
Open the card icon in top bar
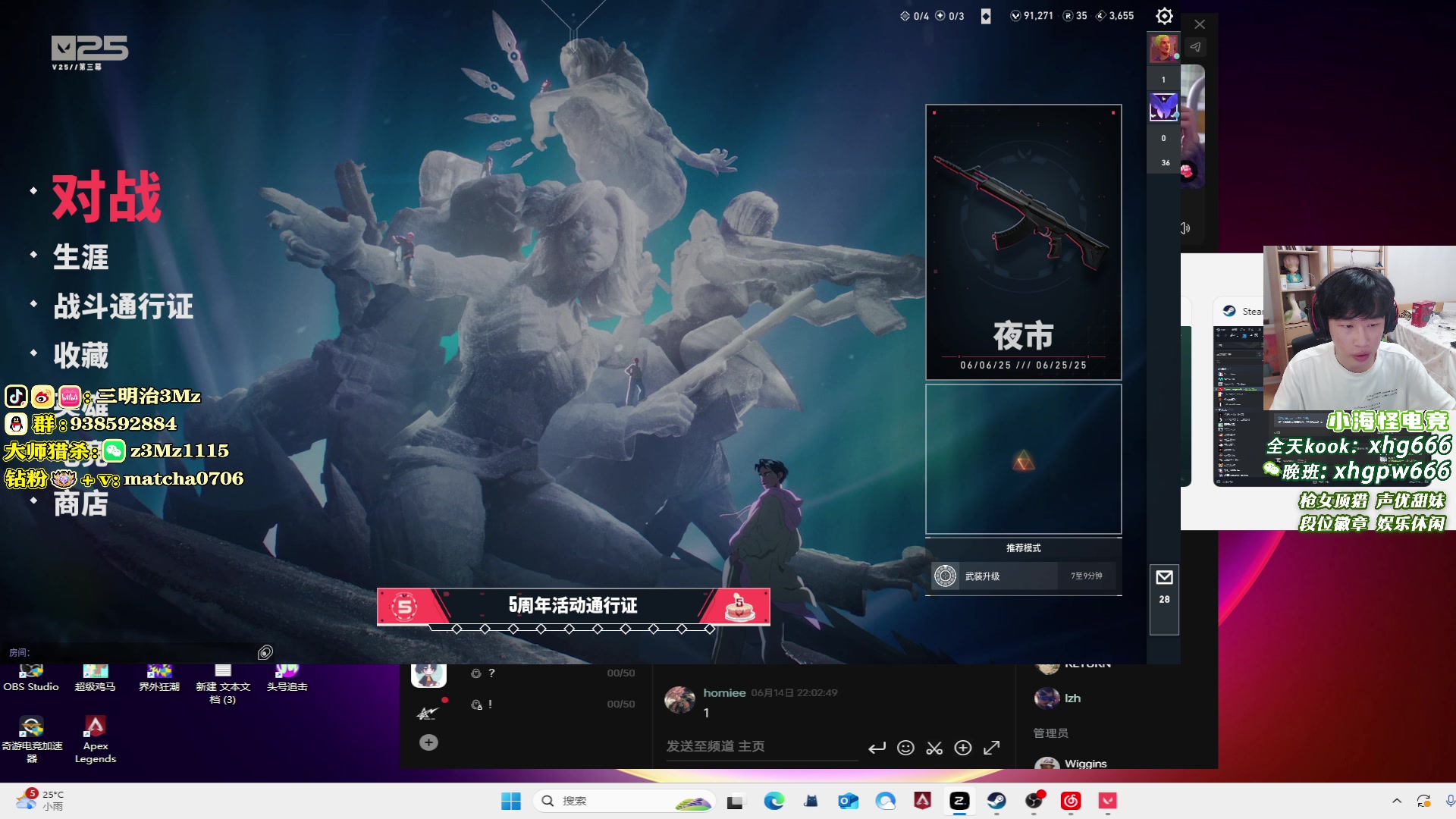coord(986,16)
